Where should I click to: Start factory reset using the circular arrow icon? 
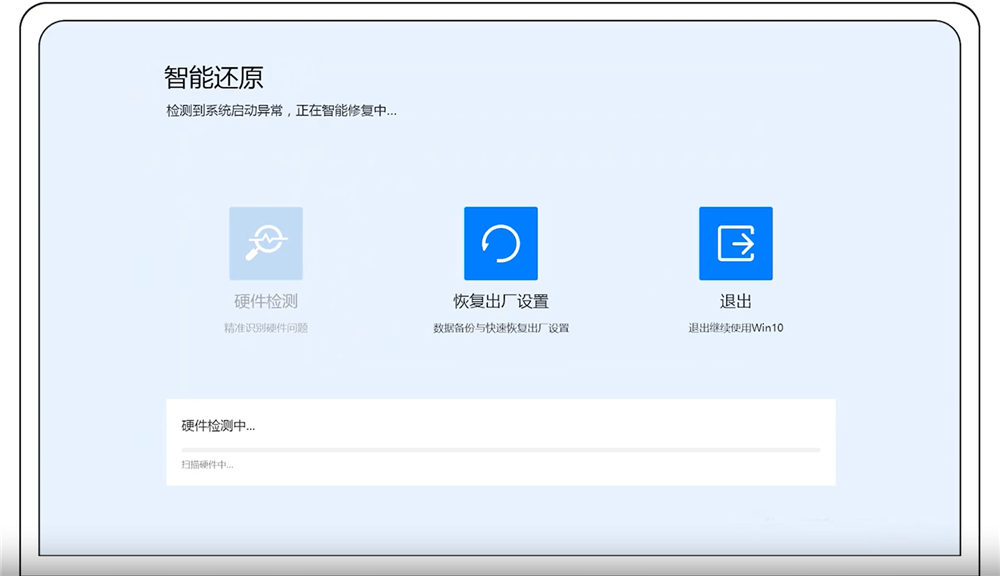(x=500, y=241)
